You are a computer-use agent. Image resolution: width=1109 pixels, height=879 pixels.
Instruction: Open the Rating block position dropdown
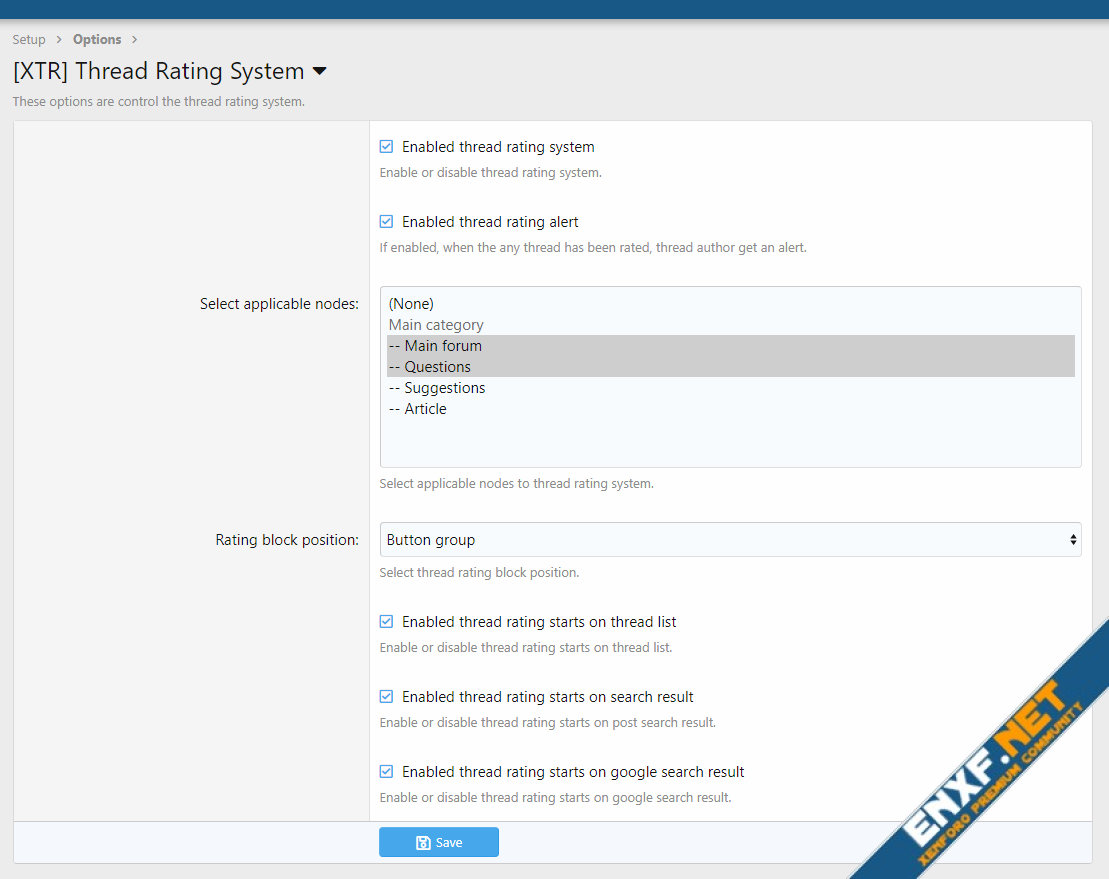click(x=730, y=540)
